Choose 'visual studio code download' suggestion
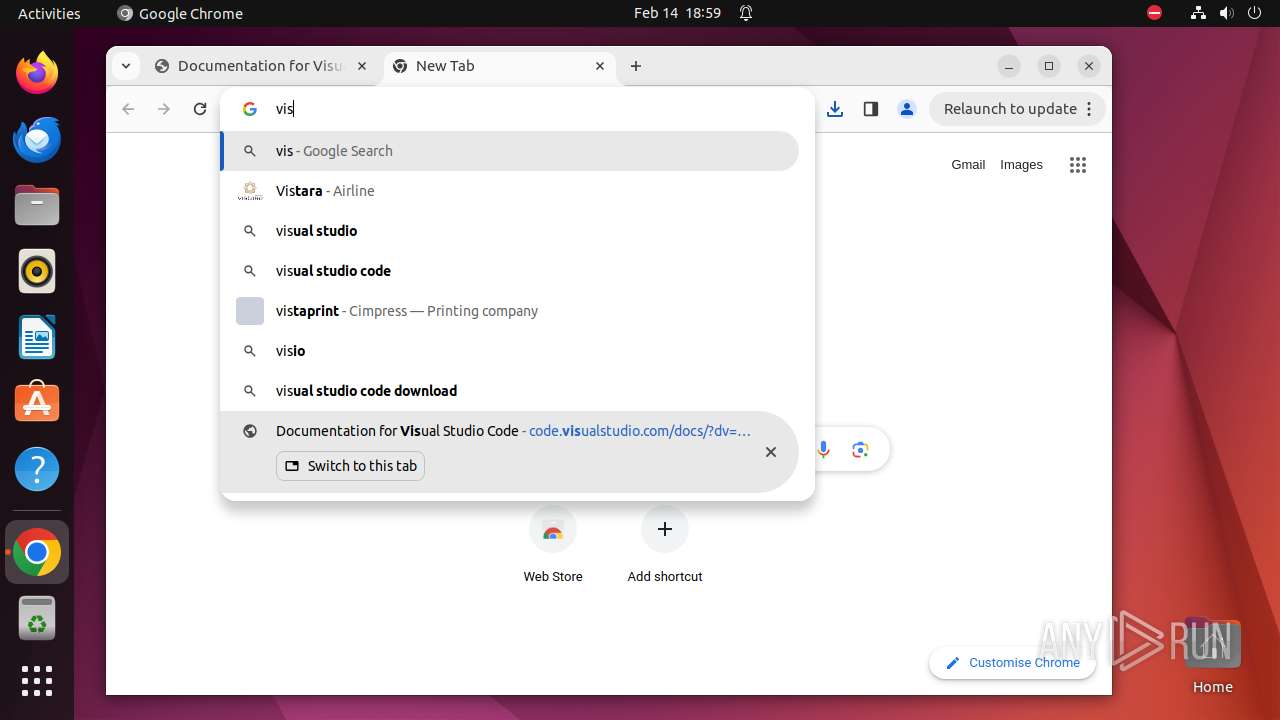 coord(510,391)
